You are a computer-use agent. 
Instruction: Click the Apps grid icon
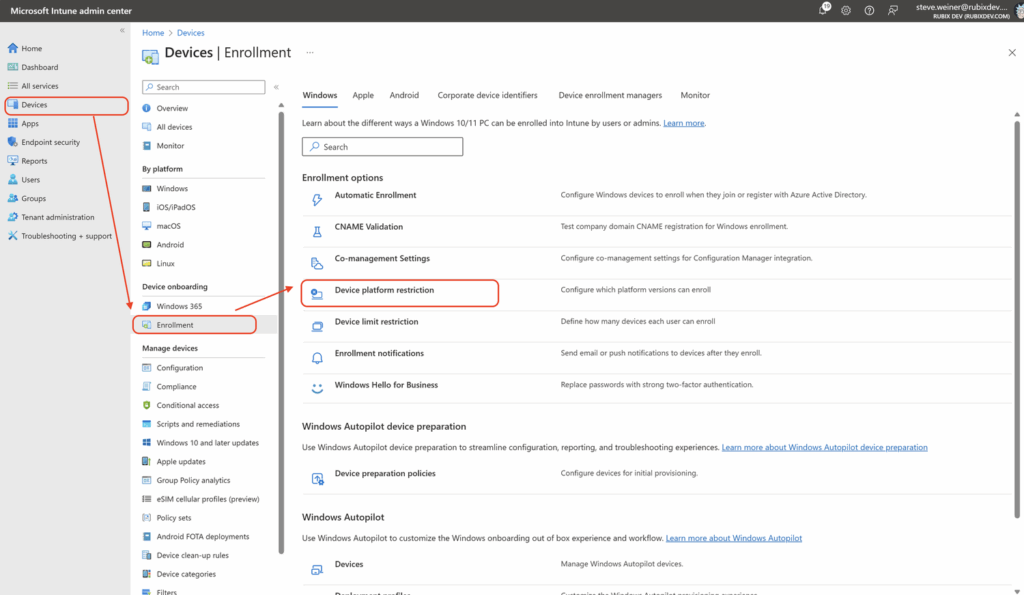tap(12, 123)
